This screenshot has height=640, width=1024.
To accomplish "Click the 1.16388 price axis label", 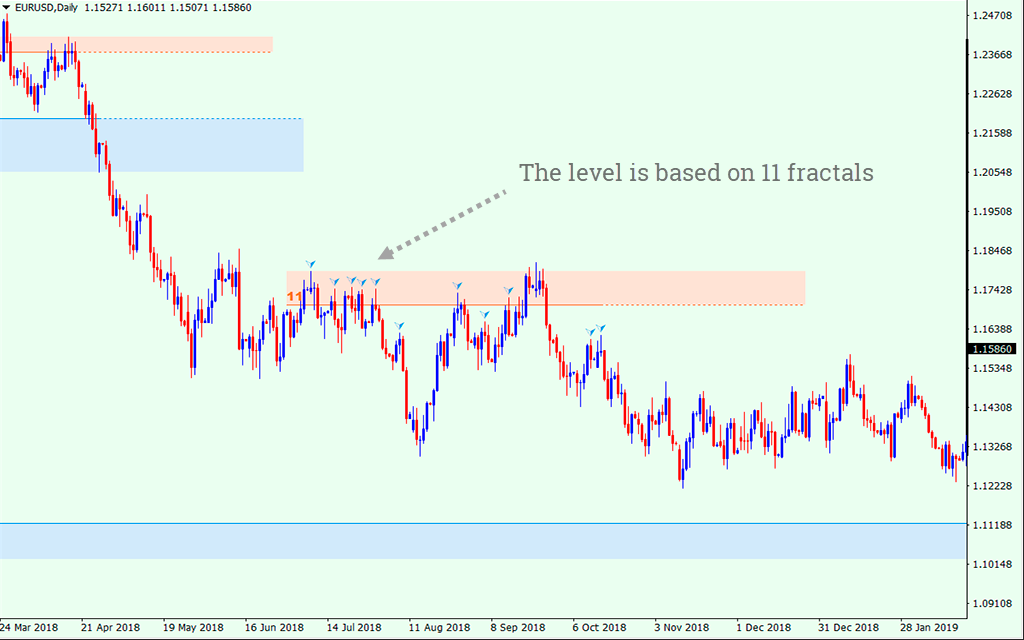I will pos(992,329).
